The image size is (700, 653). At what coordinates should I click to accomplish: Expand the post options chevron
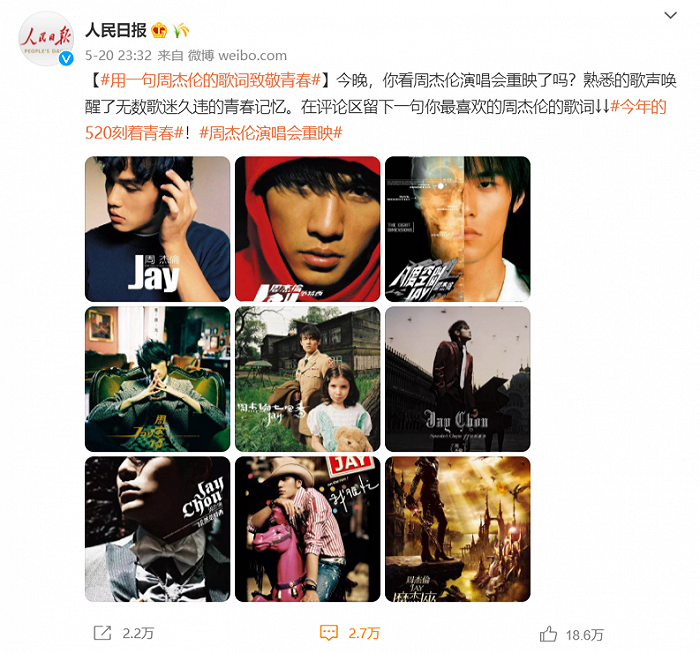pos(671,15)
